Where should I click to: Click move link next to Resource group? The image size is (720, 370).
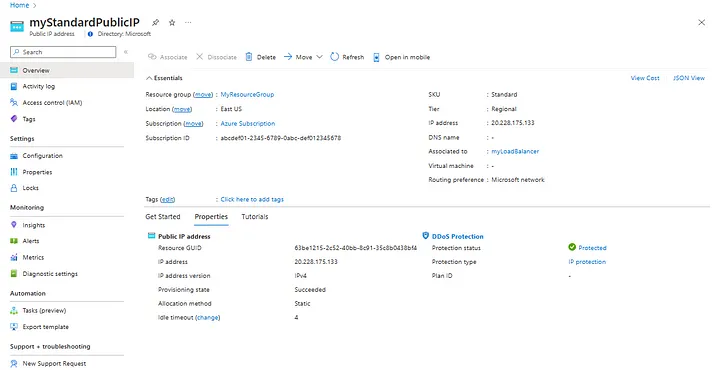[203, 95]
